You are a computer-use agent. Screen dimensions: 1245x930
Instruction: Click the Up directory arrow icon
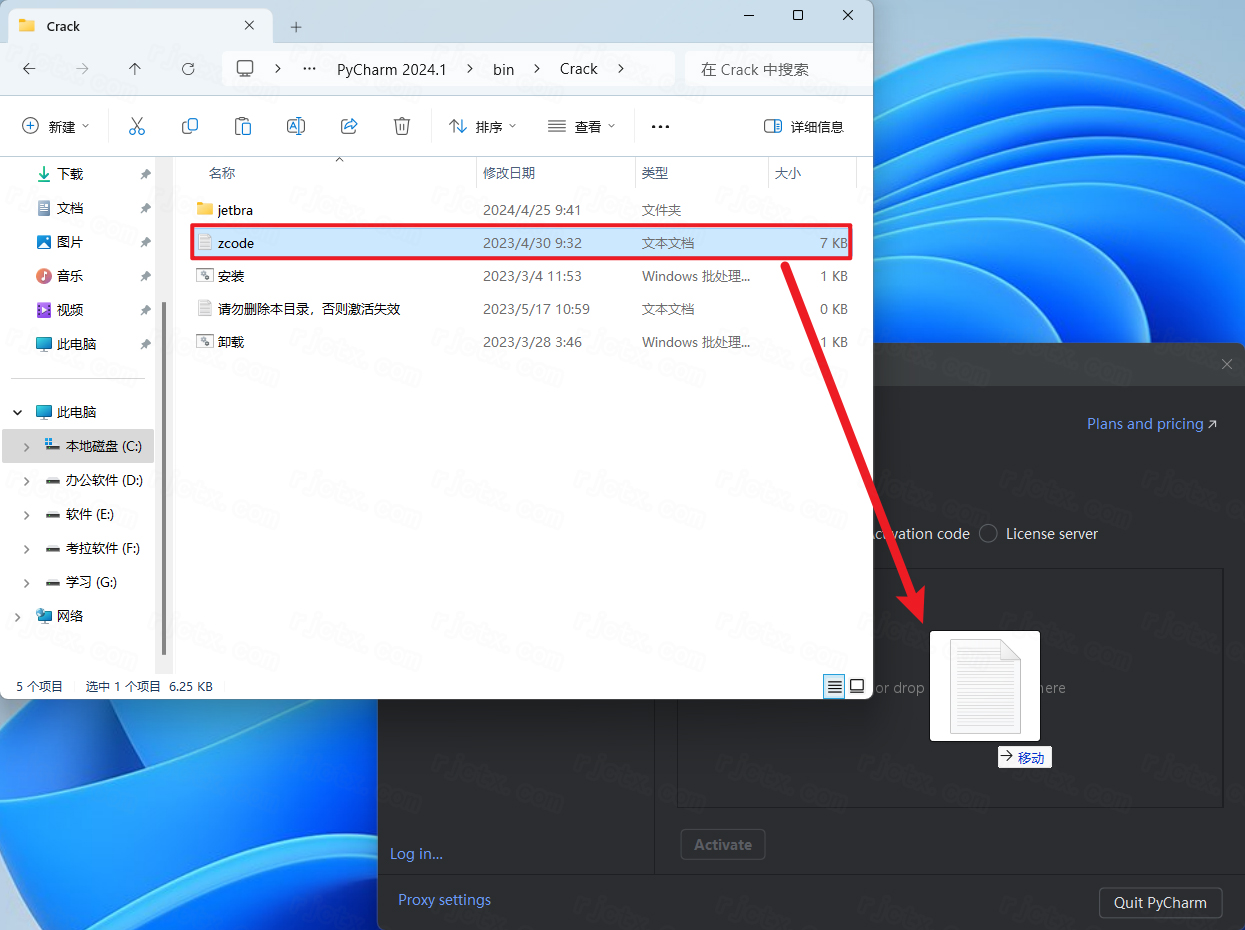(135, 69)
